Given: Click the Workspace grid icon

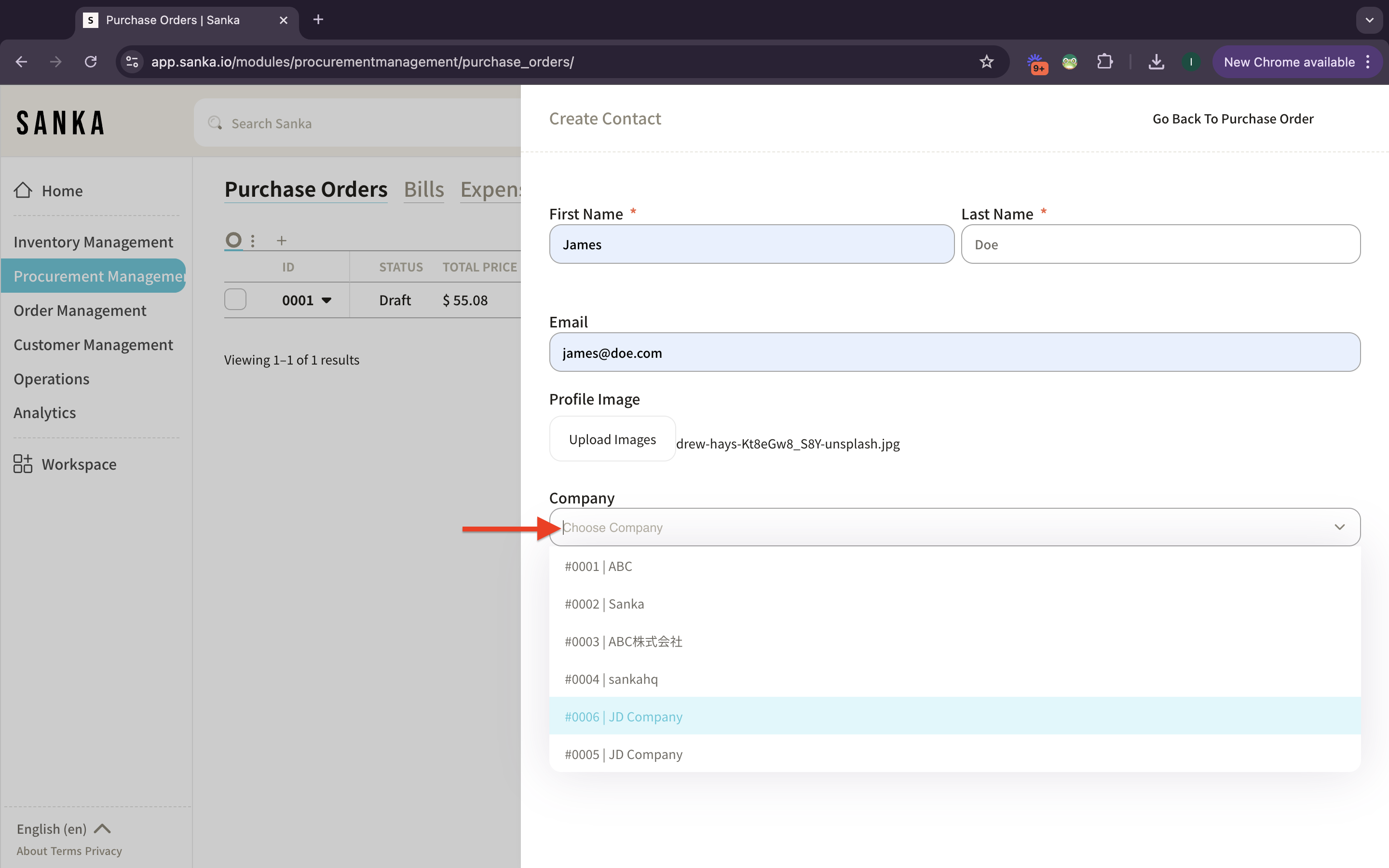Looking at the screenshot, I should point(23,464).
